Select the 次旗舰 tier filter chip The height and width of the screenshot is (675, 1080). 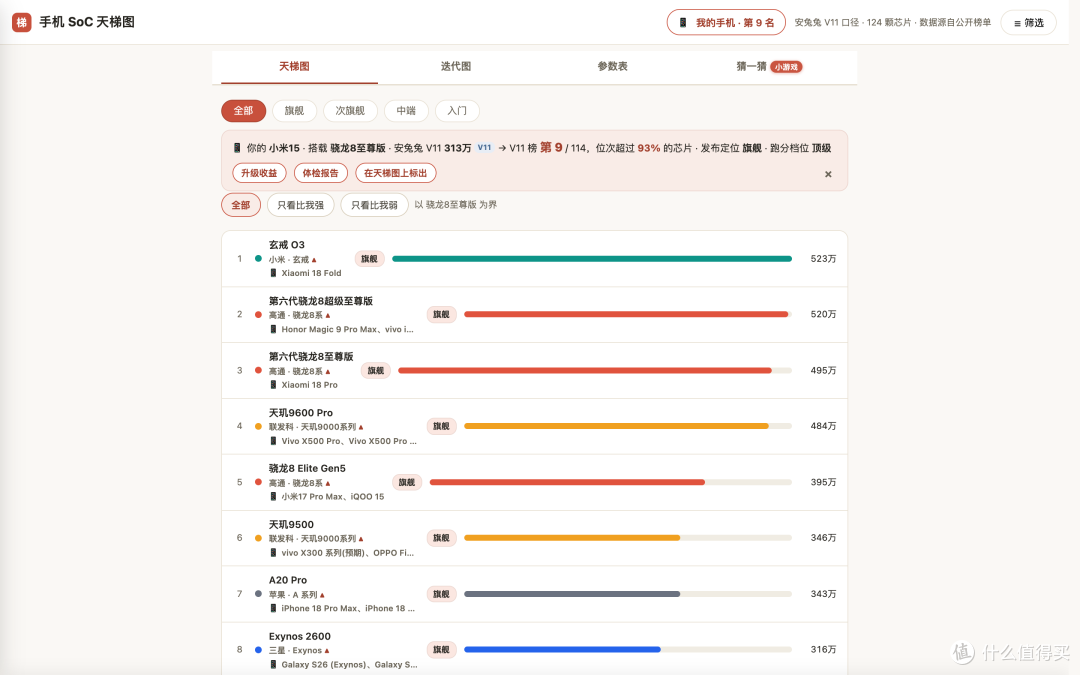coord(350,111)
